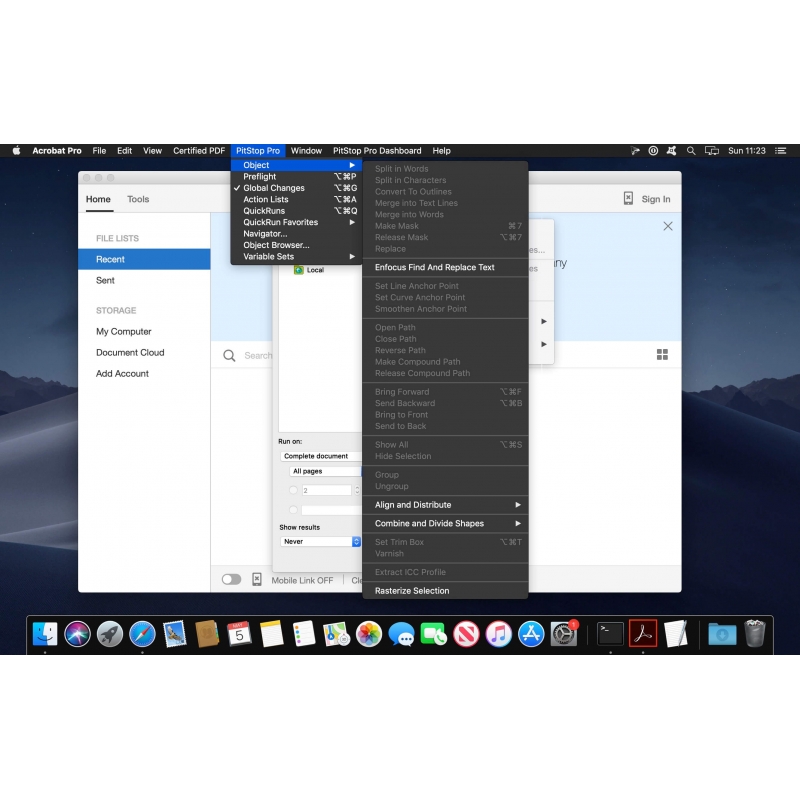The width and height of the screenshot is (800, 800).
Task: Open Maps from the dock
Action: pos(336,634)
